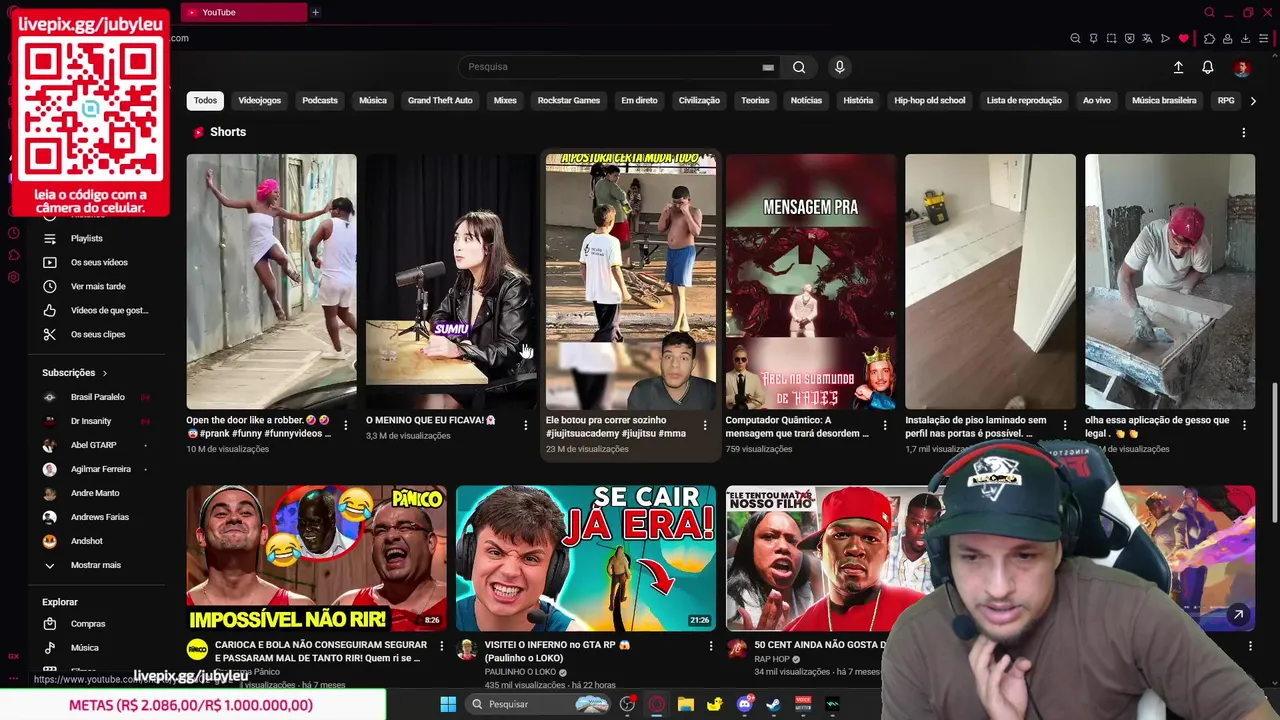Click the search tabs magnifier in title bar
This screenshot has height=720, width=1280.
pos(1209,12)
